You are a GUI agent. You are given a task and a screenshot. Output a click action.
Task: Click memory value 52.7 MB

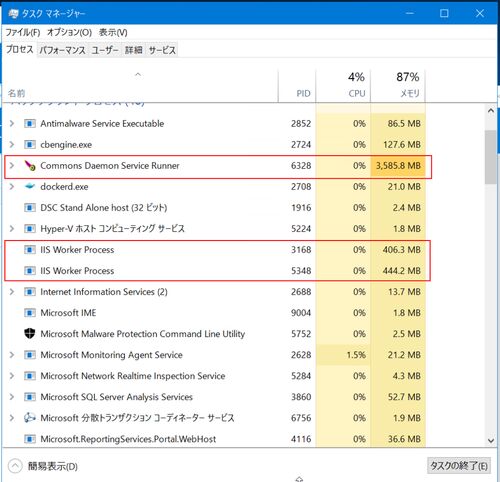(x=404, y=397)
